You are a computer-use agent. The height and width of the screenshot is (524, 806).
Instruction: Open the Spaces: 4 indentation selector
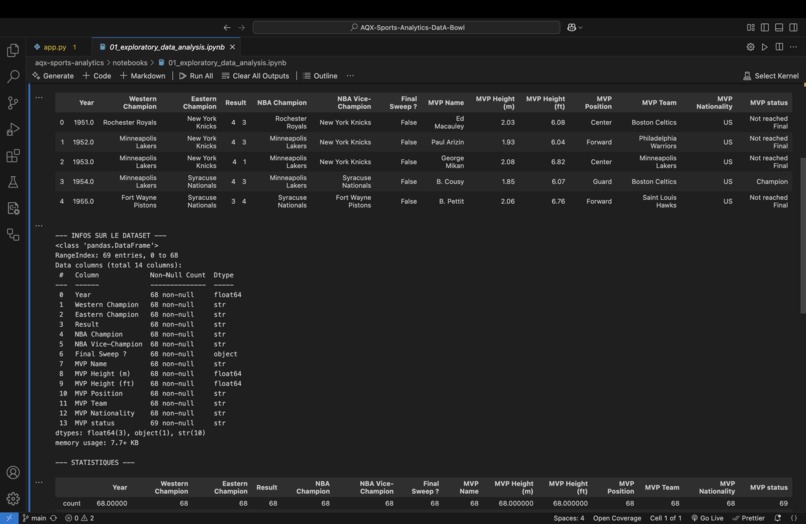pos(569,518)
